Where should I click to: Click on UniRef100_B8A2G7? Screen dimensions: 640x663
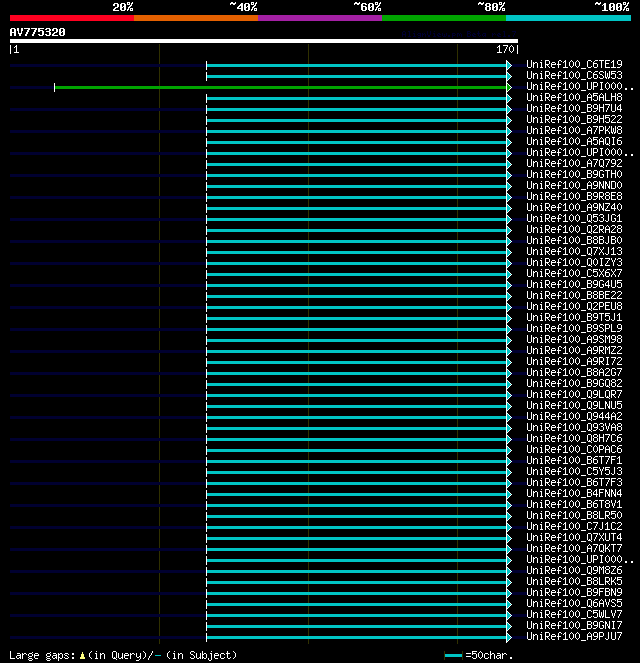coord(574,372)
